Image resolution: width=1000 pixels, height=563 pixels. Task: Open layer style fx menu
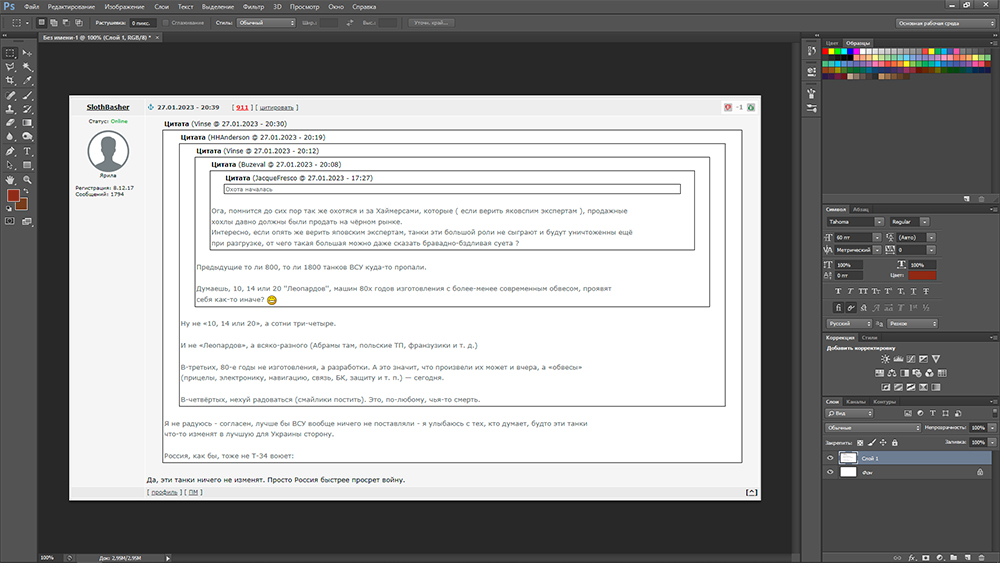[x=912, y=558]
